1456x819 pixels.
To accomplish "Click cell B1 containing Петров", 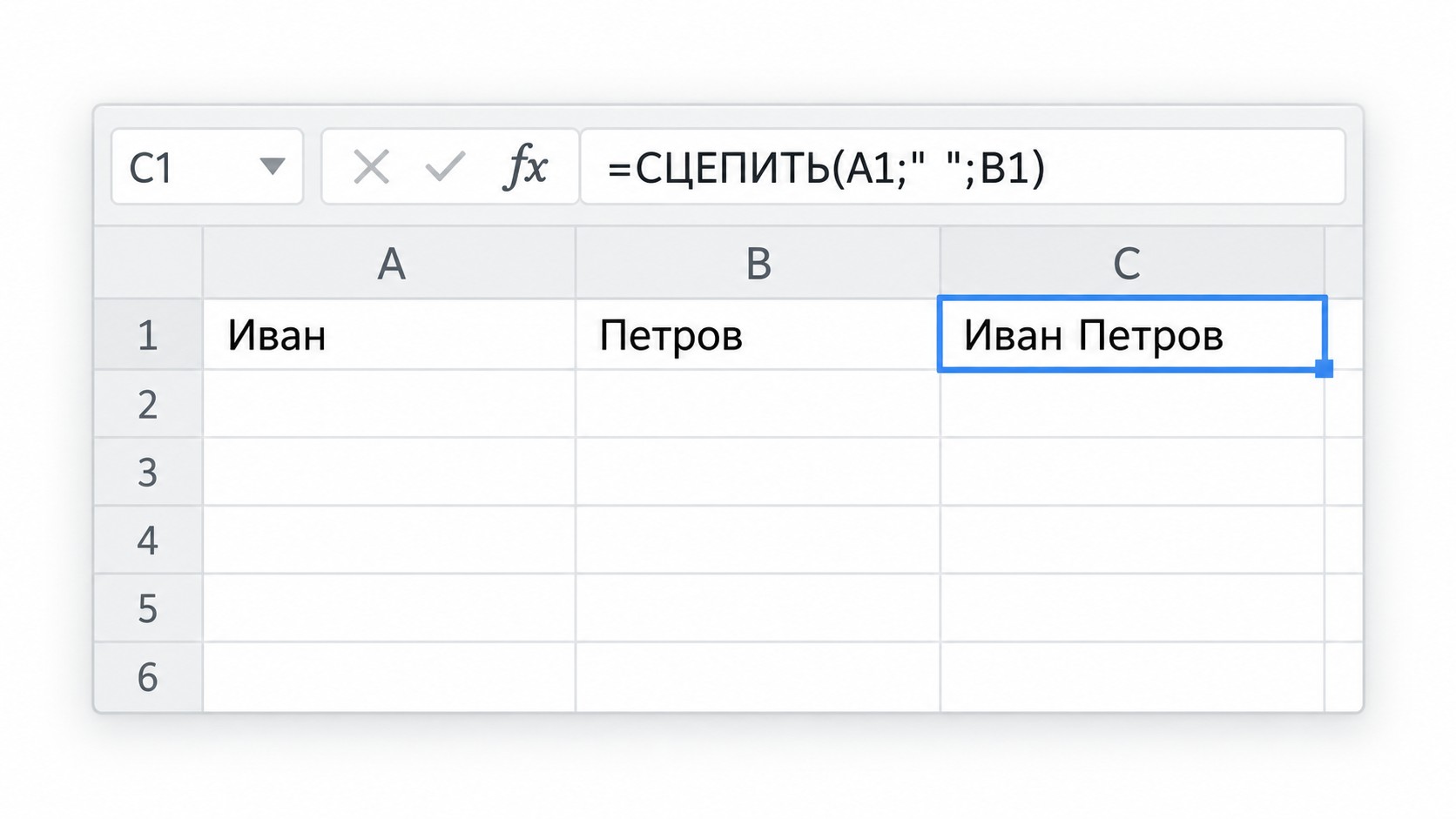I will click(x=758, y=335).
